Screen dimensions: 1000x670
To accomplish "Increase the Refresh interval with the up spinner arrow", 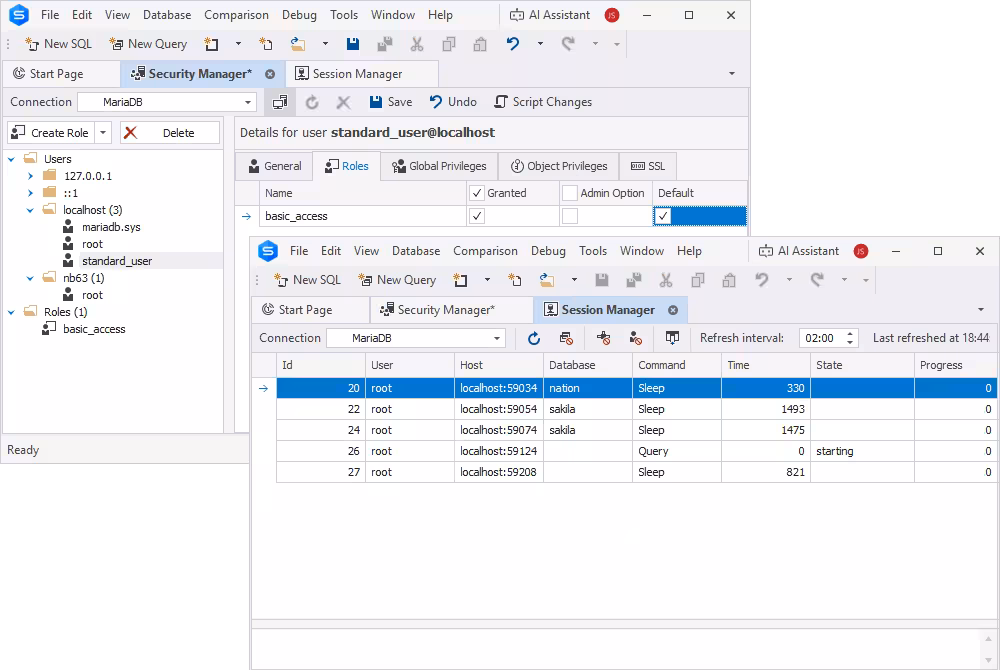I will [x=850, y=334].
